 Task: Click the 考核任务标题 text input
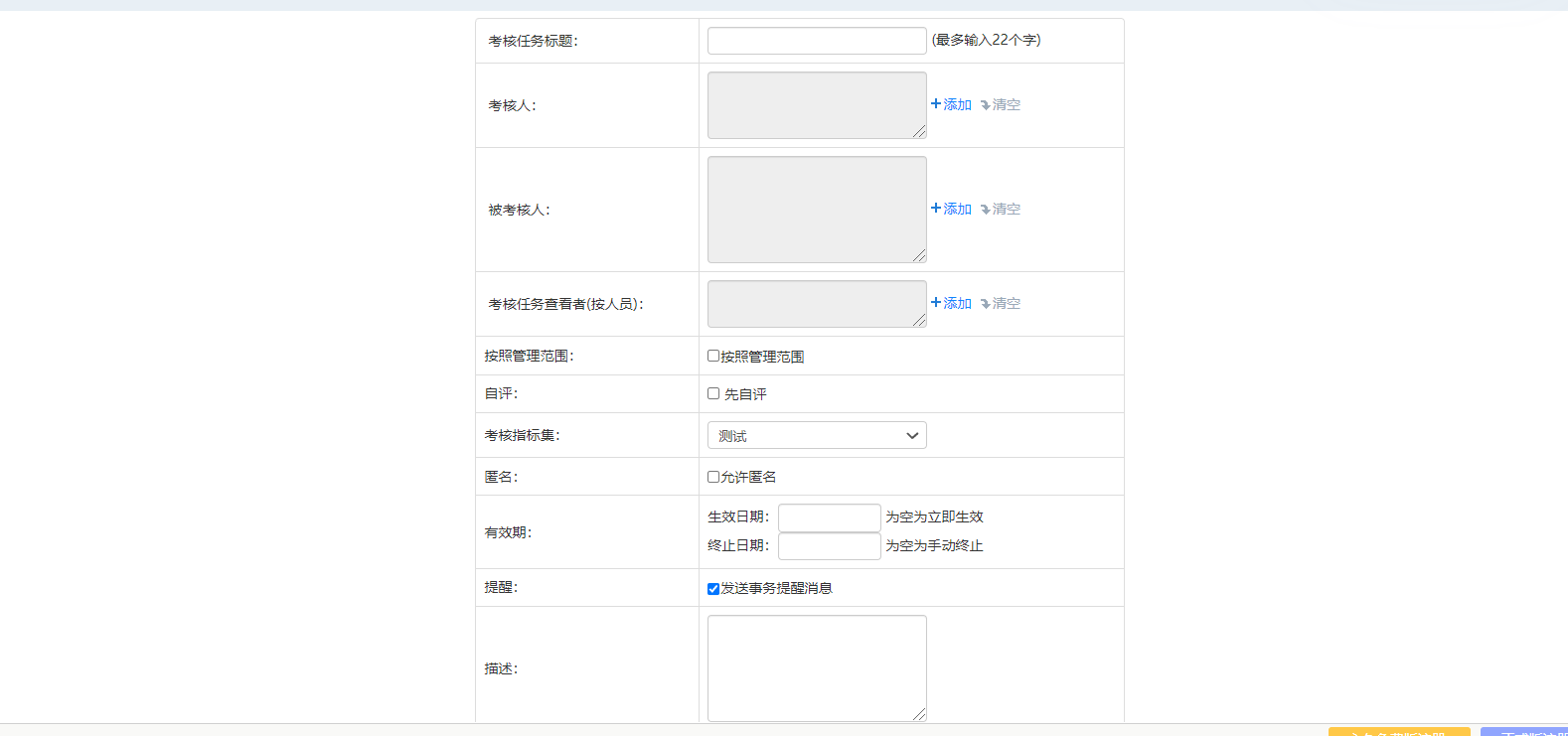(x=817, y=41)
